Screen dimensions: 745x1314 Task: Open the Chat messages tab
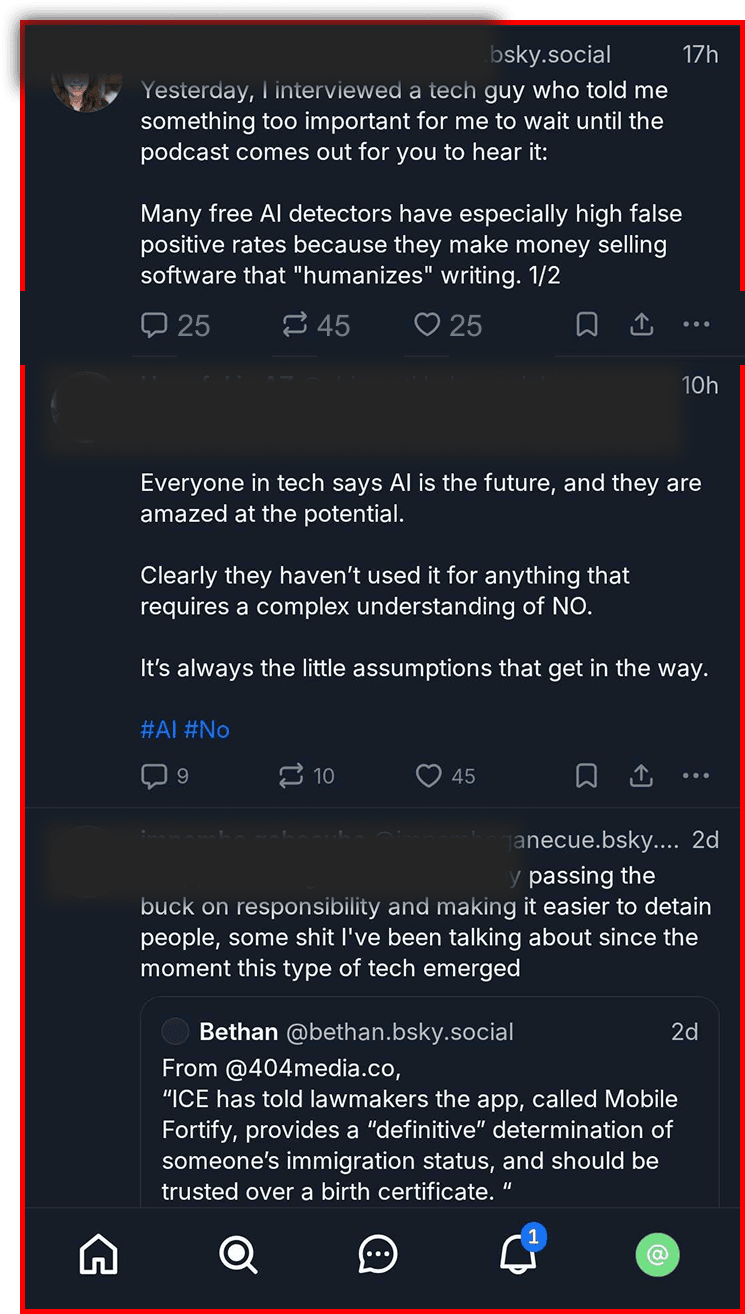point(378,1254)
